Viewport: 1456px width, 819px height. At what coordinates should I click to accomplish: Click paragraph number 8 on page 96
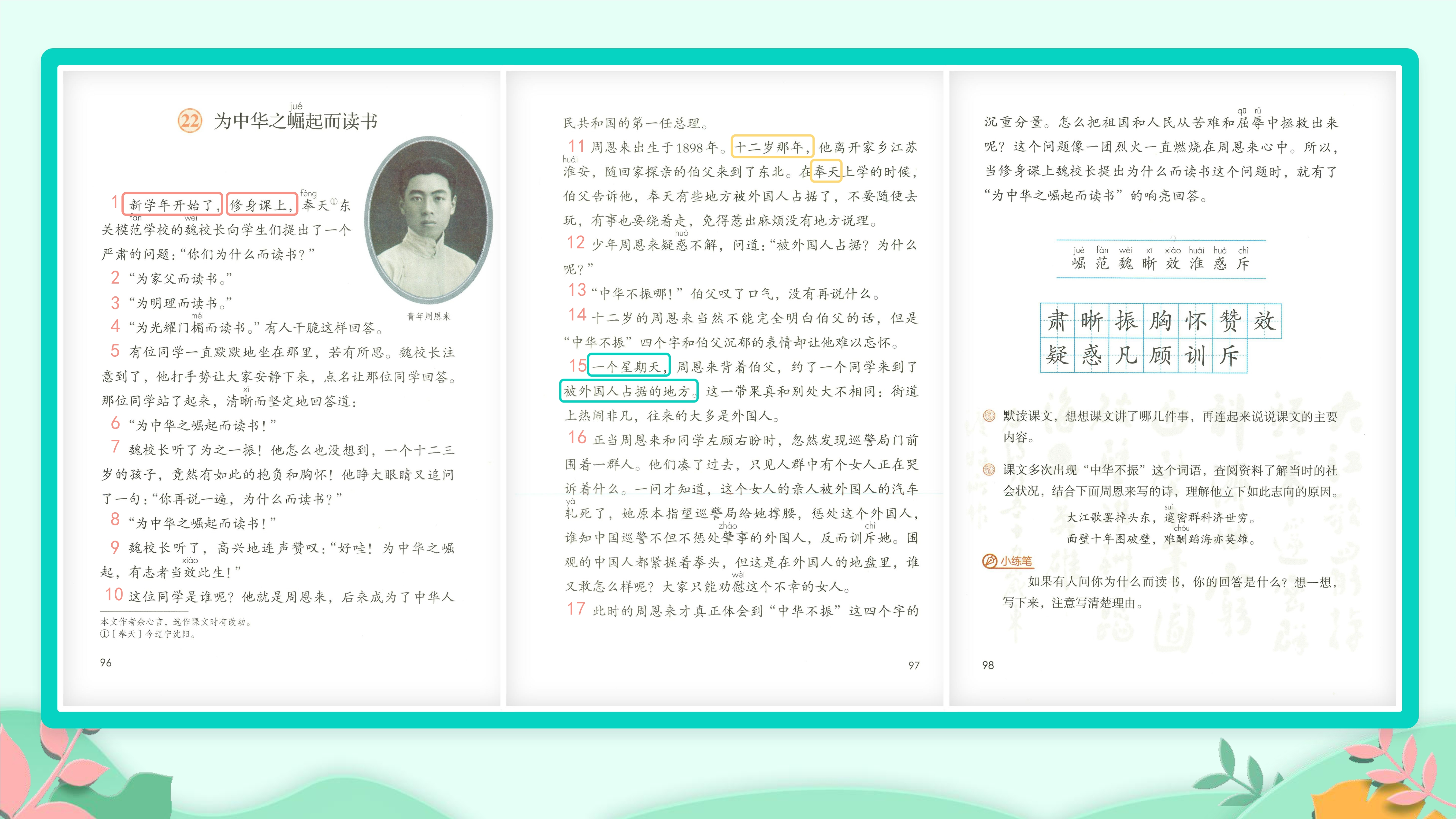(x=115, y=520)
